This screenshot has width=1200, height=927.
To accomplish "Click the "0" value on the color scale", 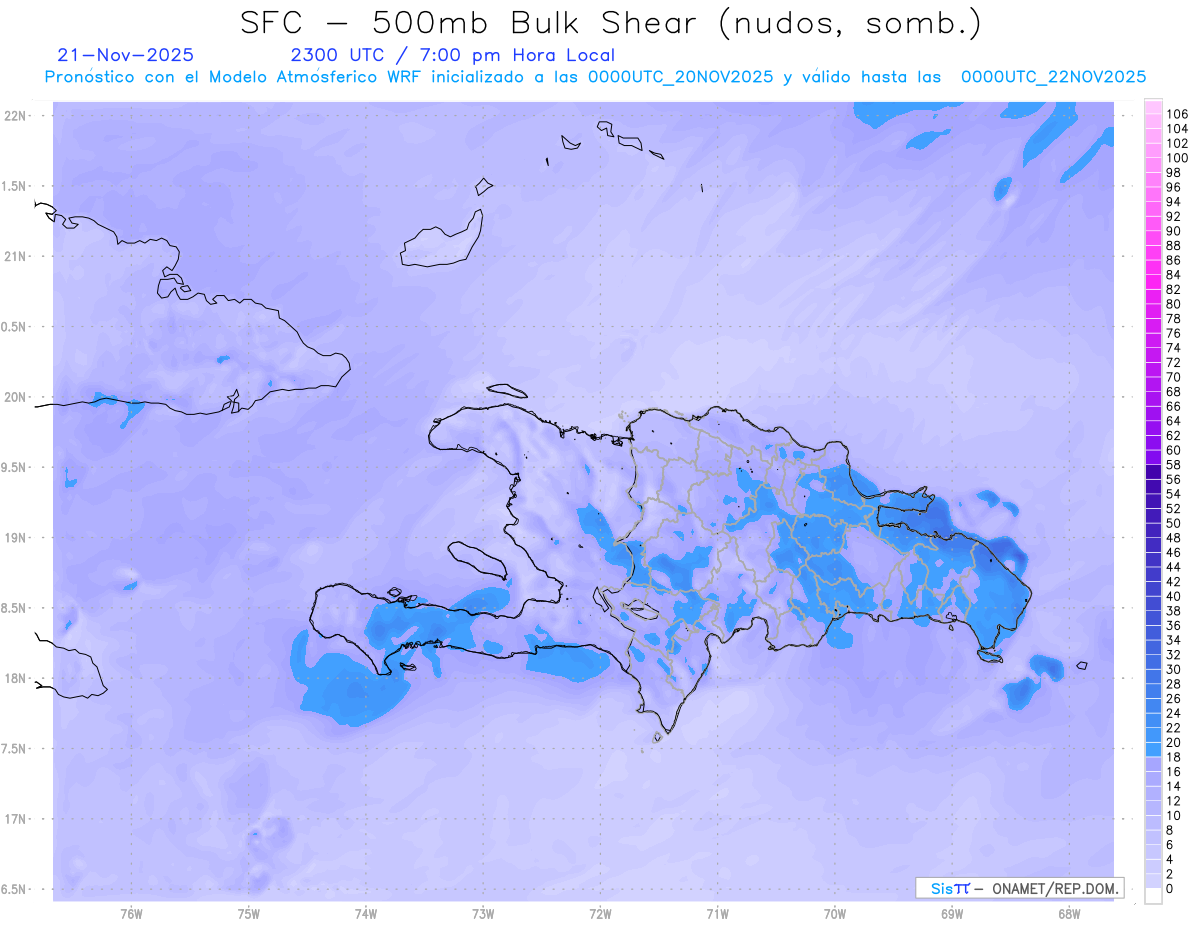I will pos(1168,889).
